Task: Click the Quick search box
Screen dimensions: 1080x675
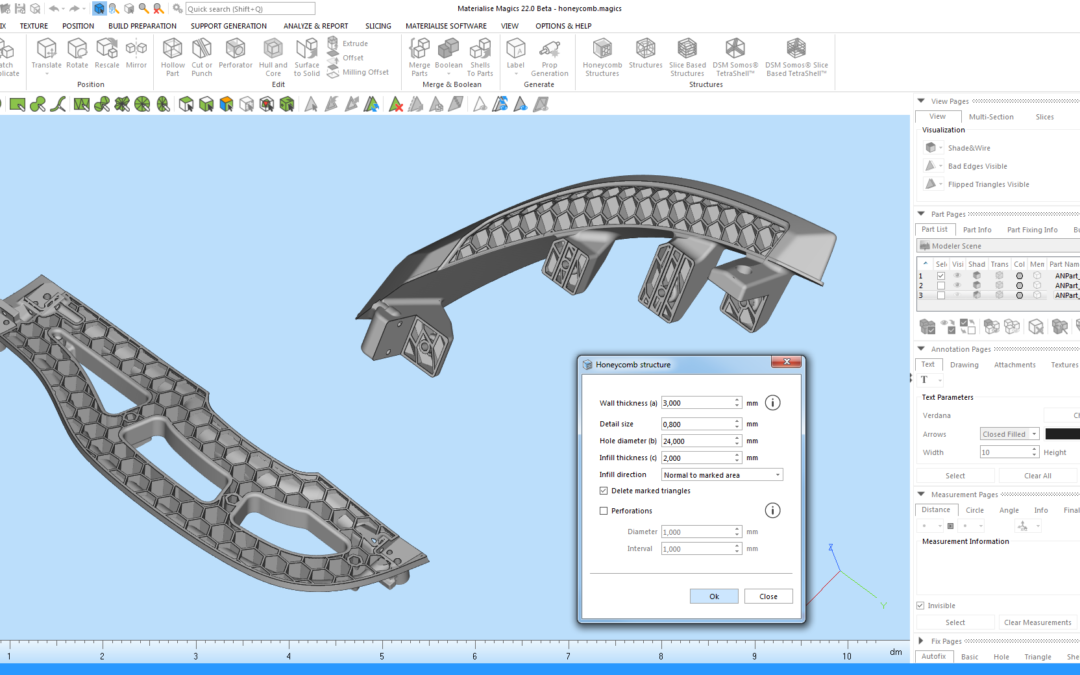Action: click(250, 9)
